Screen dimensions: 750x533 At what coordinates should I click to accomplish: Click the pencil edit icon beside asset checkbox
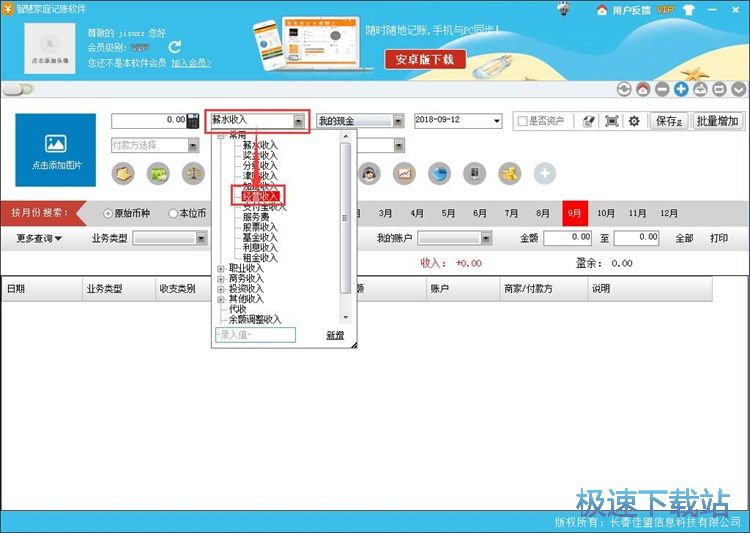[x=589, y=122]
